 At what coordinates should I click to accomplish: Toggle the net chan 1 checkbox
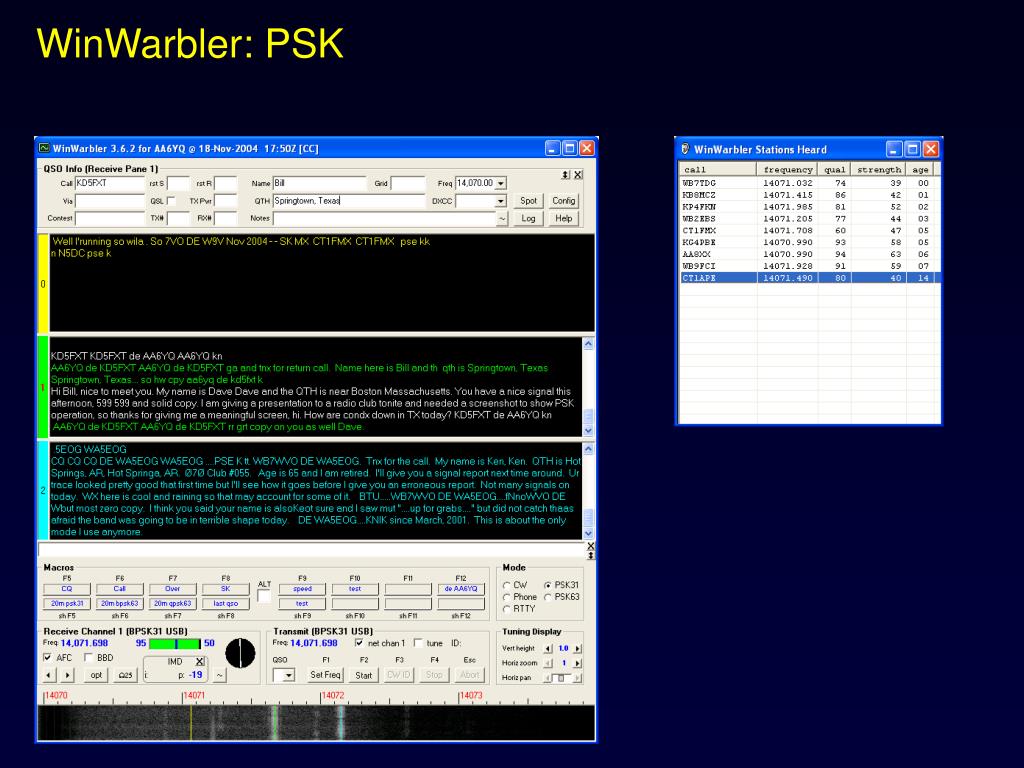(x=359, y=643)
